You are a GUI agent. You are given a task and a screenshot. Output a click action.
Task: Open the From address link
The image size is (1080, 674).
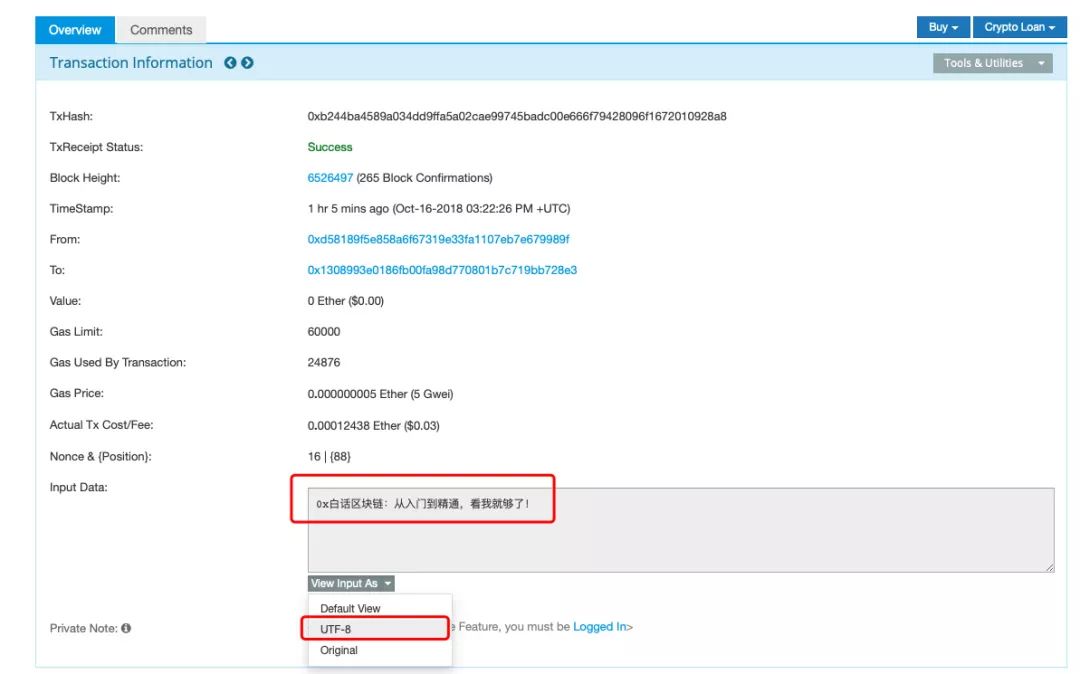(438, 239)
